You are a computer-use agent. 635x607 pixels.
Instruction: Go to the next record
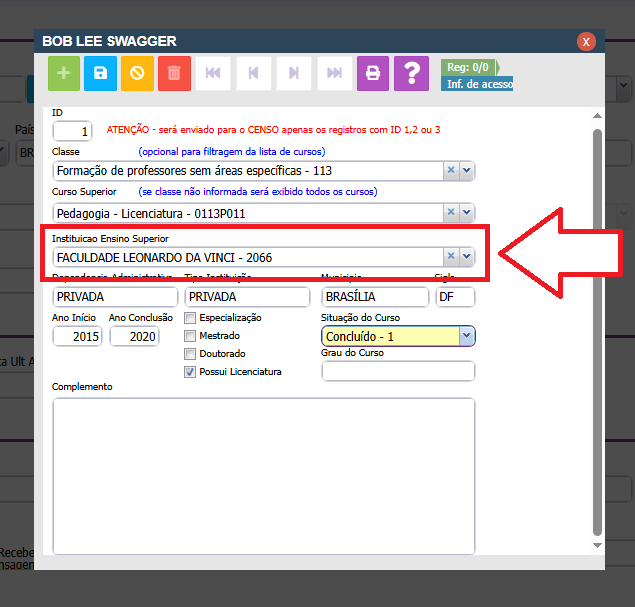(294, 73)
